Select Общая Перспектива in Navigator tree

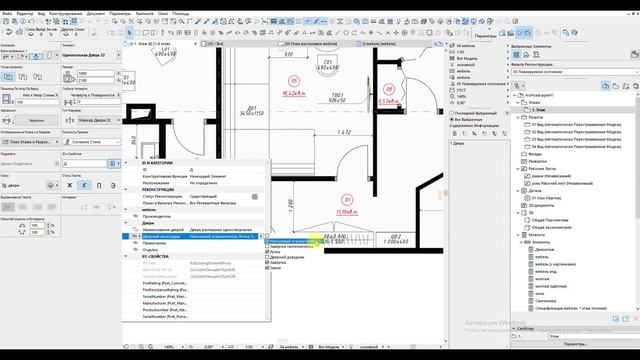[x=550, y=220]
